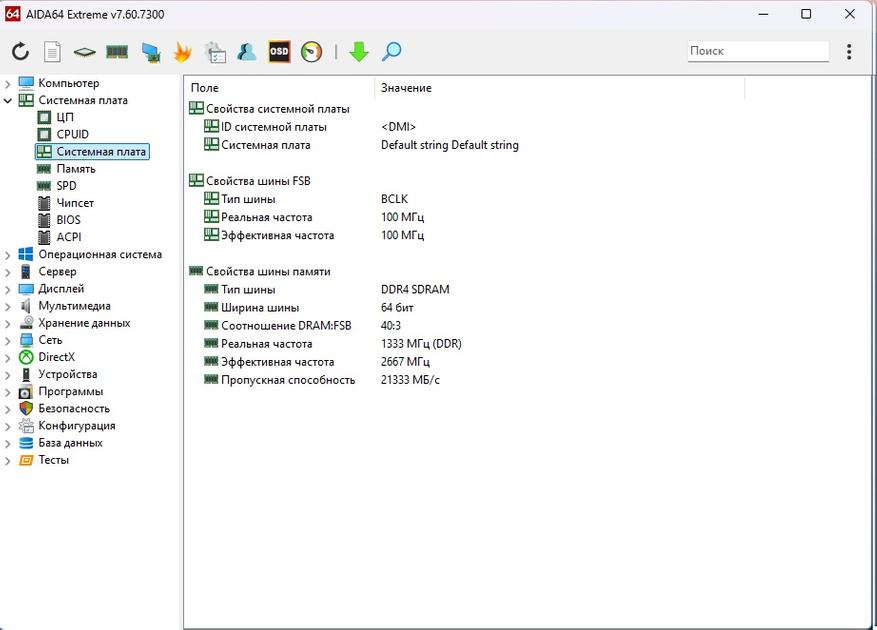The height and width of the screenshot is (630, 877).
Task: Click the gear icon beside Конфигурация
Action: pos(26,426)
